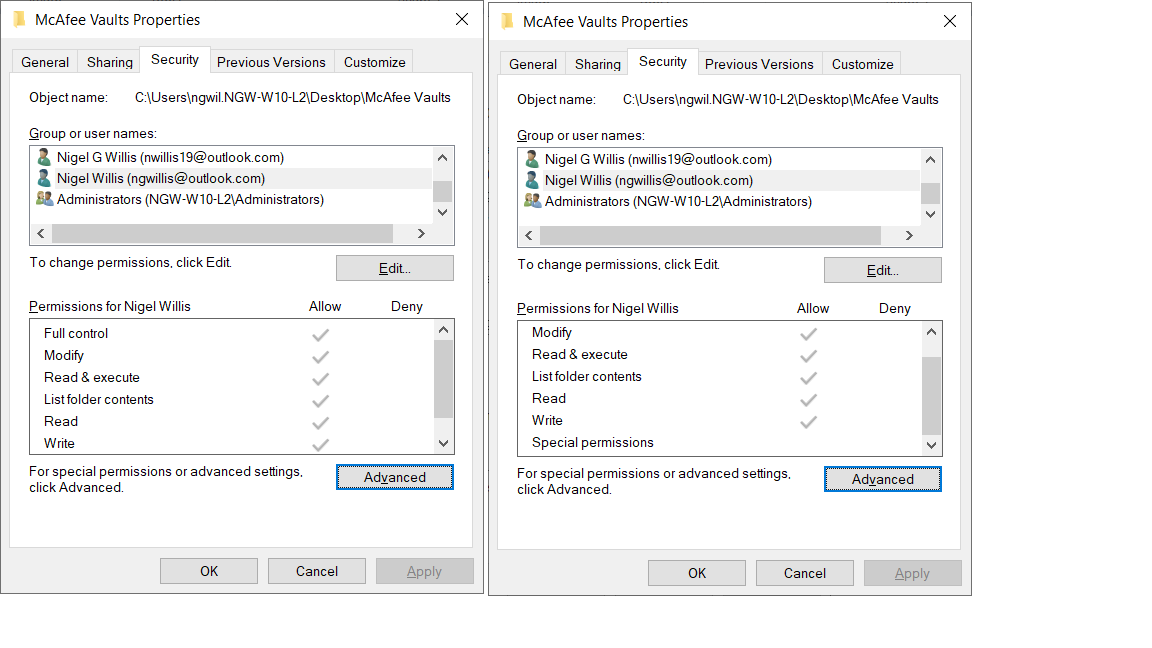This screenshot has width=1152, height=648.
Task: Open General tab in right window
Action: (x=533, y=64)
